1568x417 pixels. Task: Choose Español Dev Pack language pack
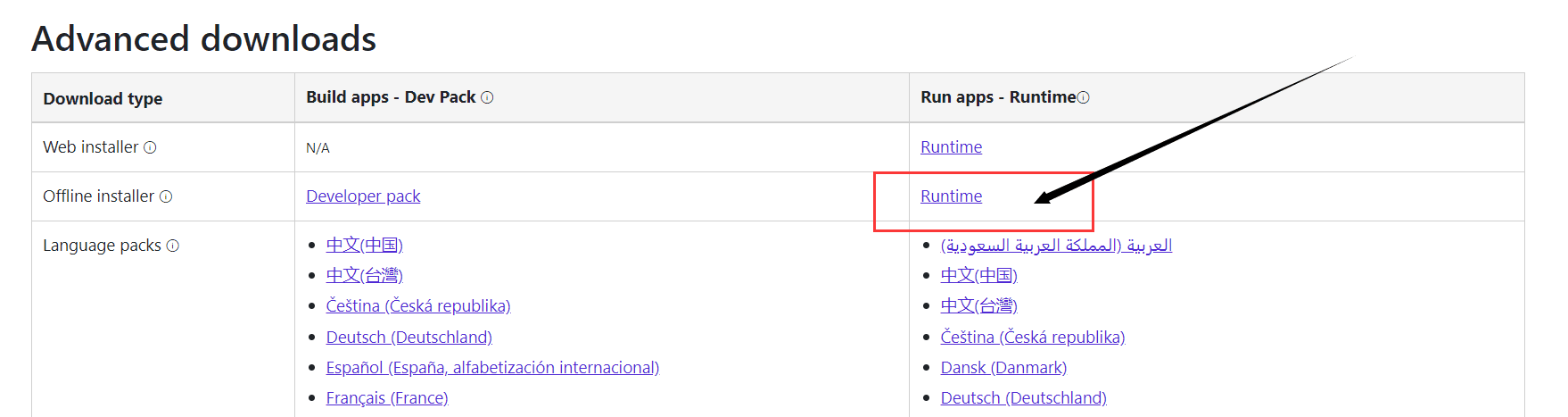pyautogui.click(x=492, y=368)
